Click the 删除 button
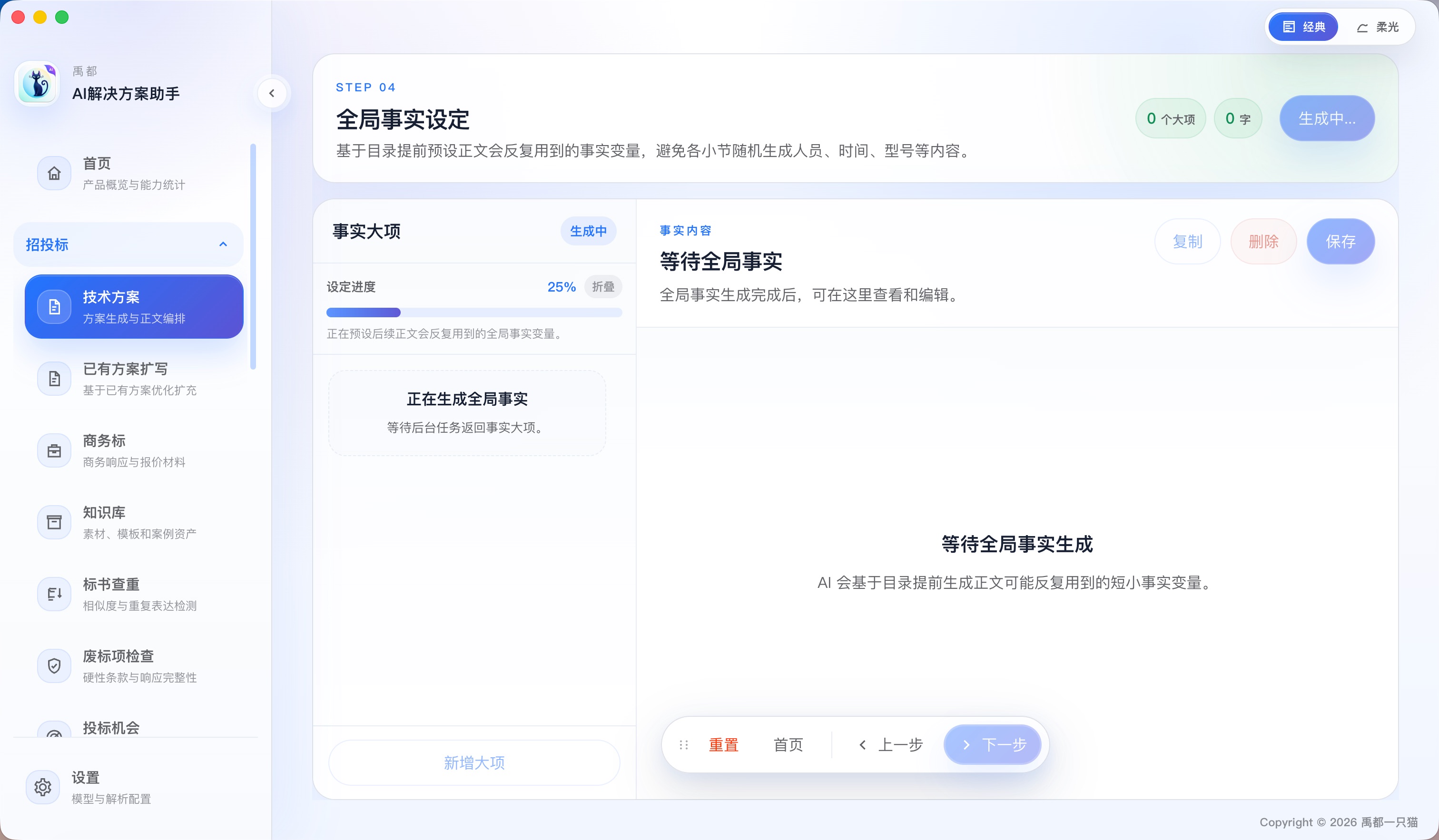This screenshot has height=840, width=1439. [x=1264, y=241]
